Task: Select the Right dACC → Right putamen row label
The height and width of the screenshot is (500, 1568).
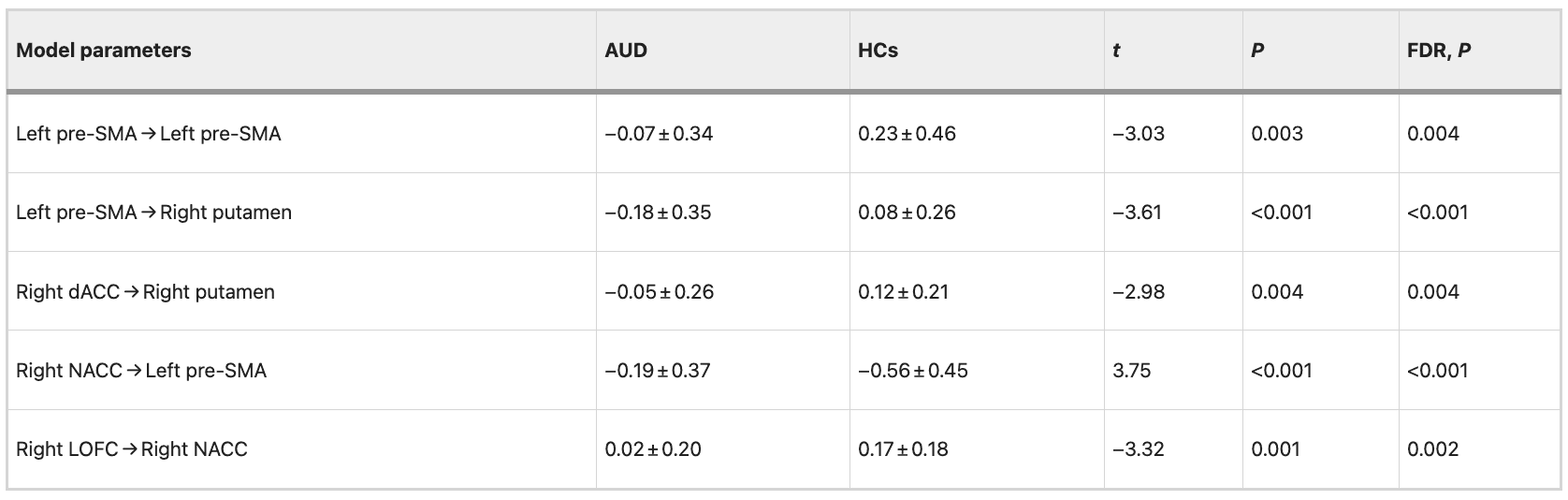Action: pyautogui.click(x=146, y=292)
